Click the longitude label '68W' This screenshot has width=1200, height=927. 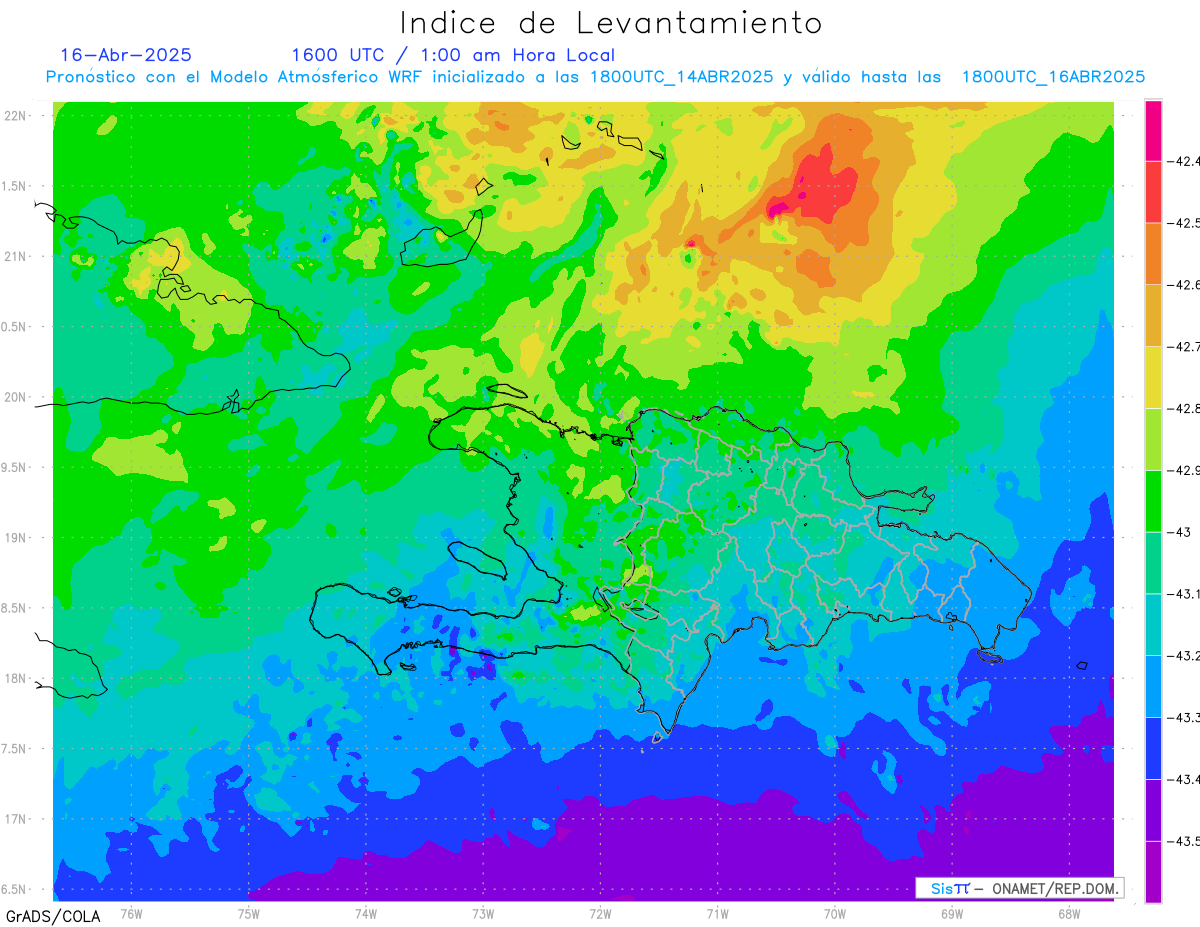(1069, 914)
